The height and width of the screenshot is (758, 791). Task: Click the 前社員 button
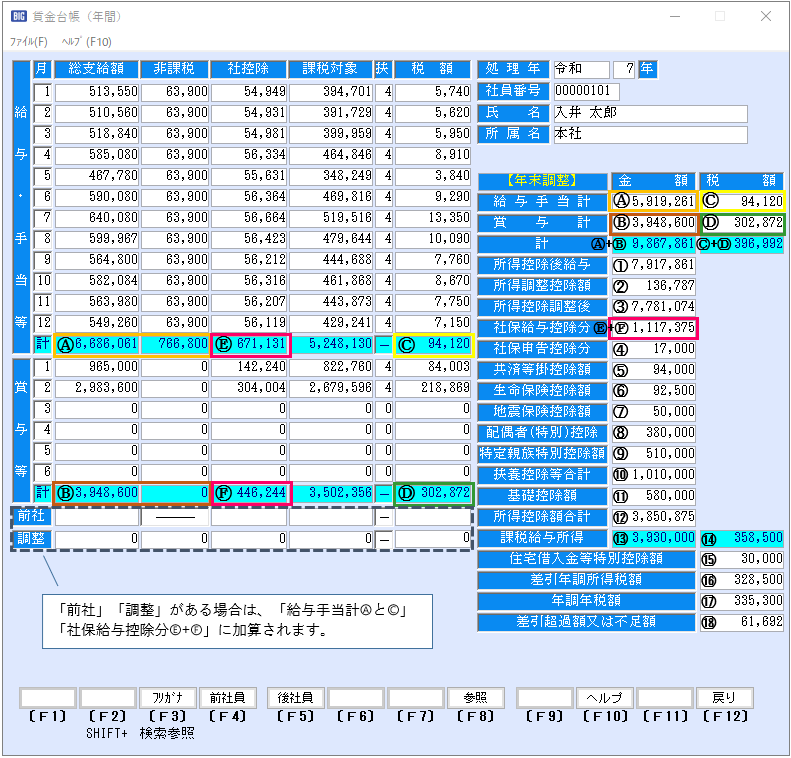click(x=228, y=698)
